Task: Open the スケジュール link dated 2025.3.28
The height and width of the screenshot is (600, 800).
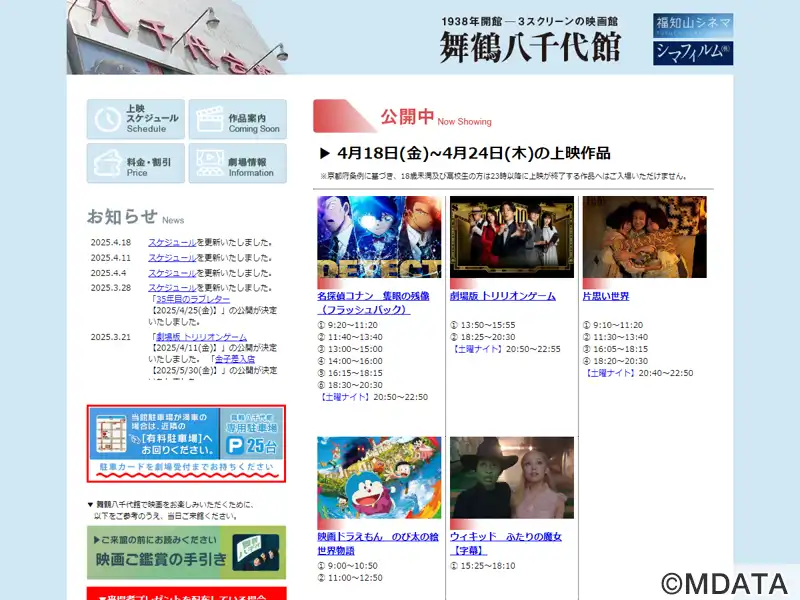Action: 172,288
